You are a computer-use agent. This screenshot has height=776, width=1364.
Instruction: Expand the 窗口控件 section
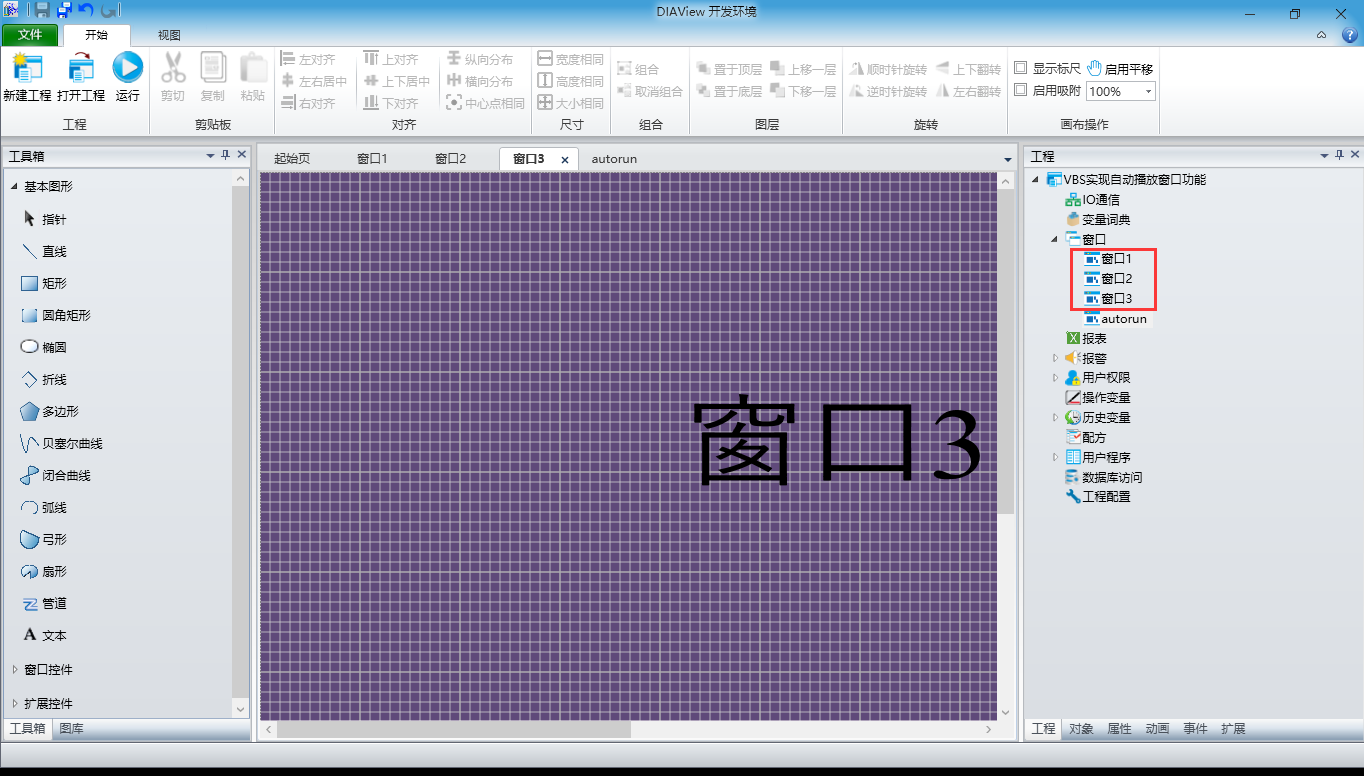click(14, 669)
